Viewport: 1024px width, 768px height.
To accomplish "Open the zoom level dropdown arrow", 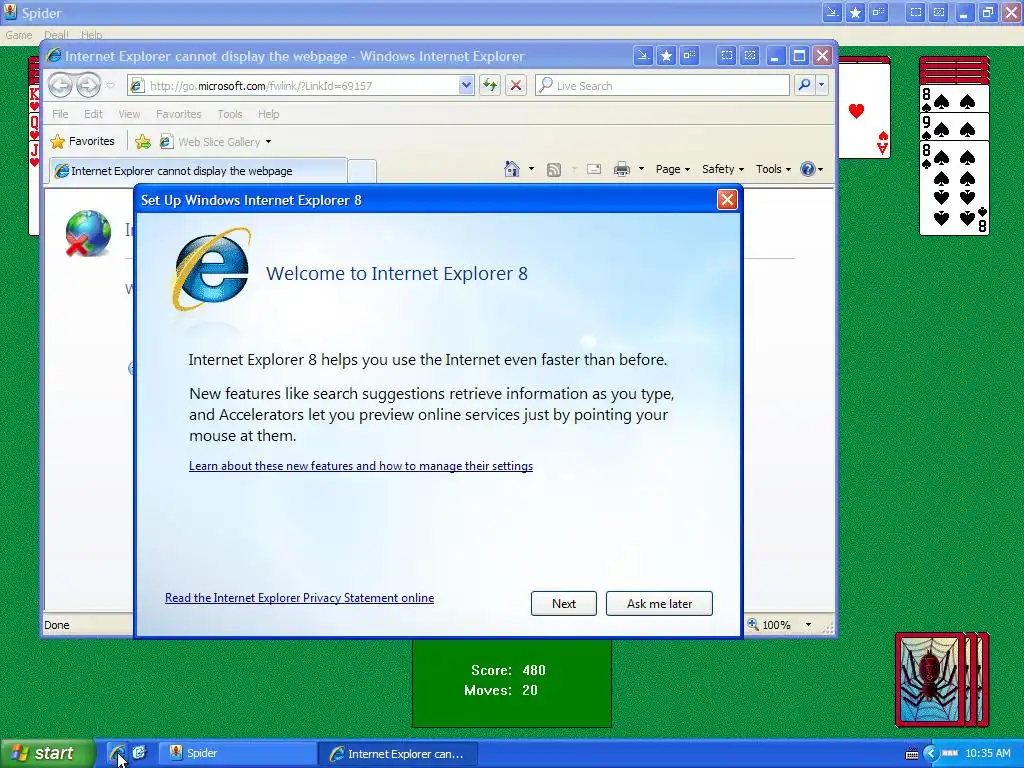I will 808,625.
